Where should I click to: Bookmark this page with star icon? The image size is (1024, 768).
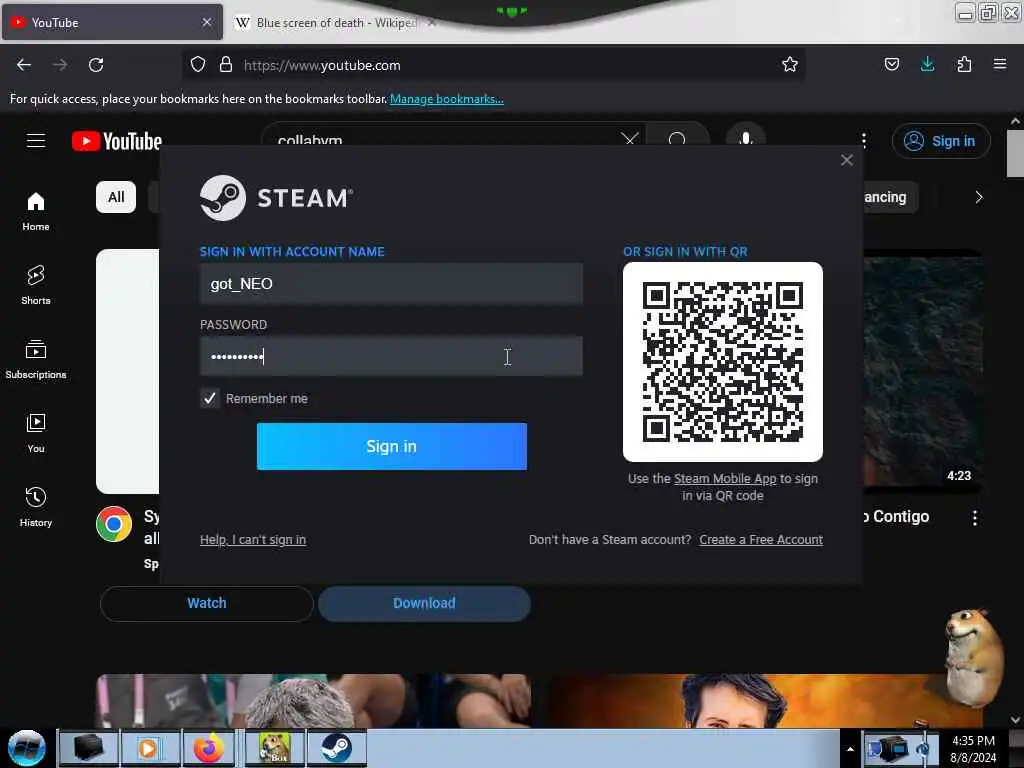[790, 65]
